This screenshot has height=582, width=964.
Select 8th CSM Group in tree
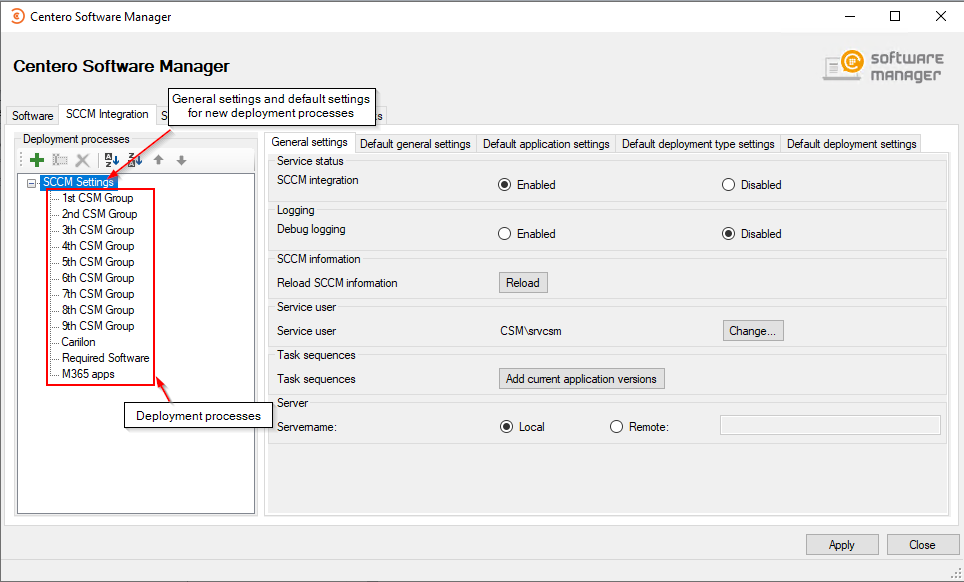click(98, 310)
